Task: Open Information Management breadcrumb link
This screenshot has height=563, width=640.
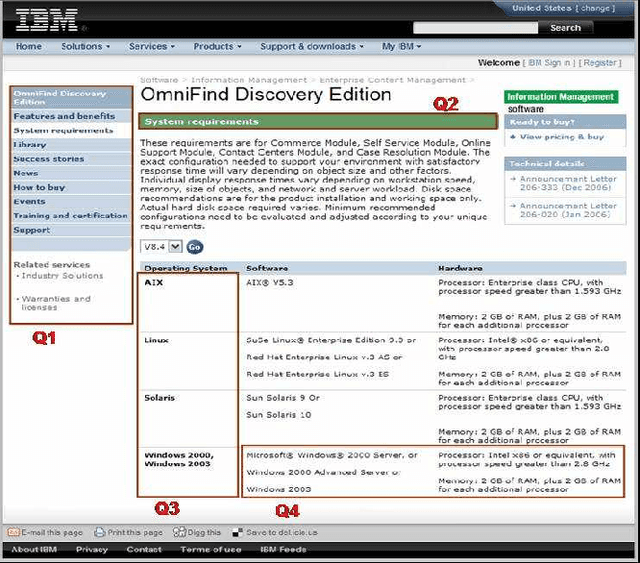Action: click(249, 80)
